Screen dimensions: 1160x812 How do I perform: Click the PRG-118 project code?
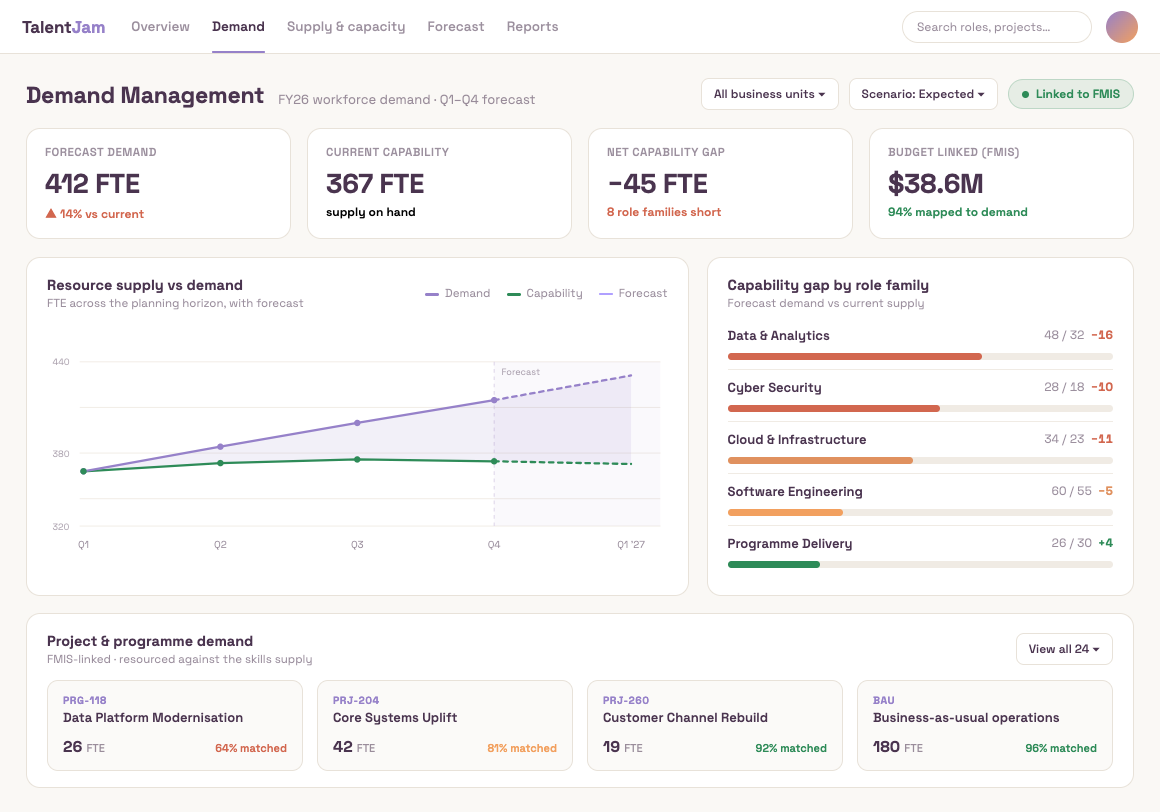coord(84,700)
